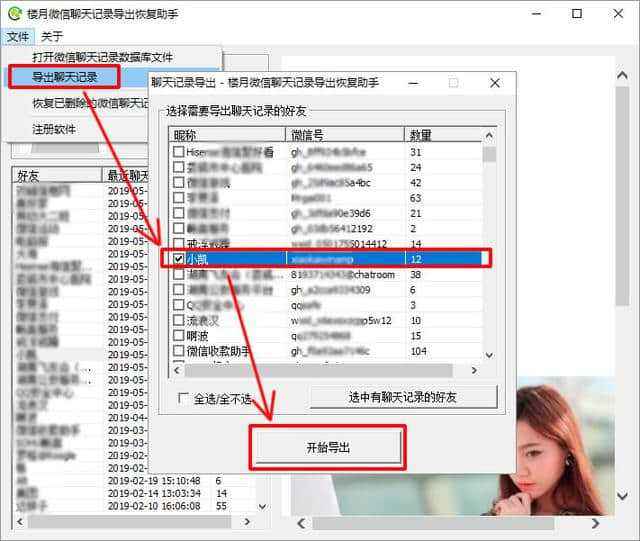640x541 pixels.
Task: Close the 聊天记录导出 dialog
Action: pyautogui.click(x=495, y=83)
